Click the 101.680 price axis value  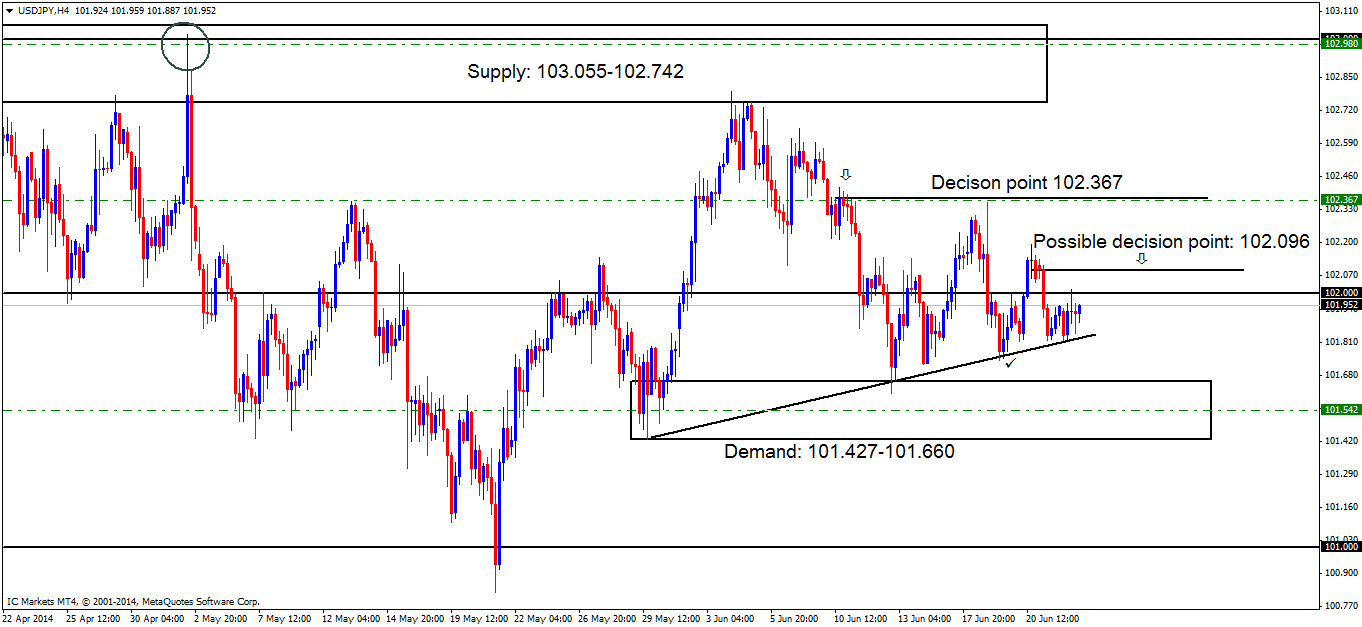coord(1341,374)
